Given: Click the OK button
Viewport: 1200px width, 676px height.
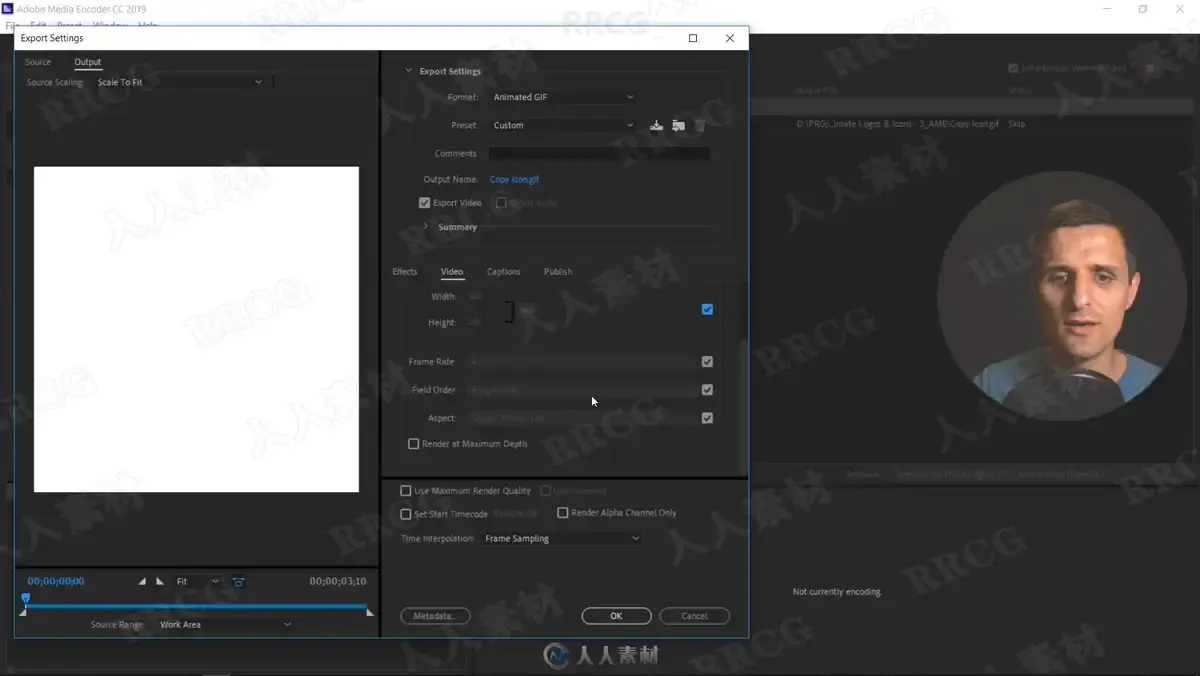Looking at the screenshot, I should pyautogui.click(x=616, y=616).
